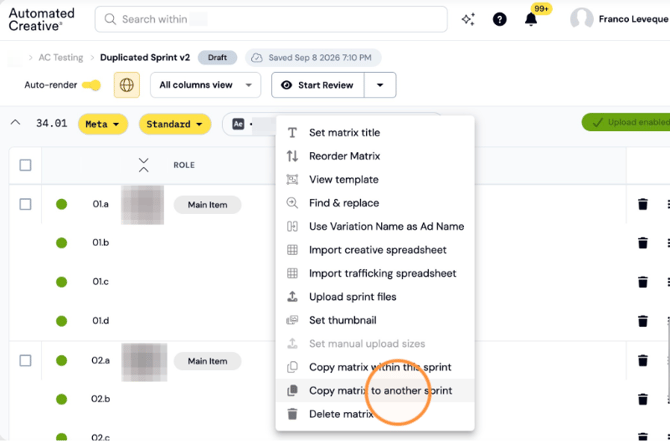The width and height of the screenshot is (670, 443).
Task: Click the Start Review button
Action: coord(318,85)
